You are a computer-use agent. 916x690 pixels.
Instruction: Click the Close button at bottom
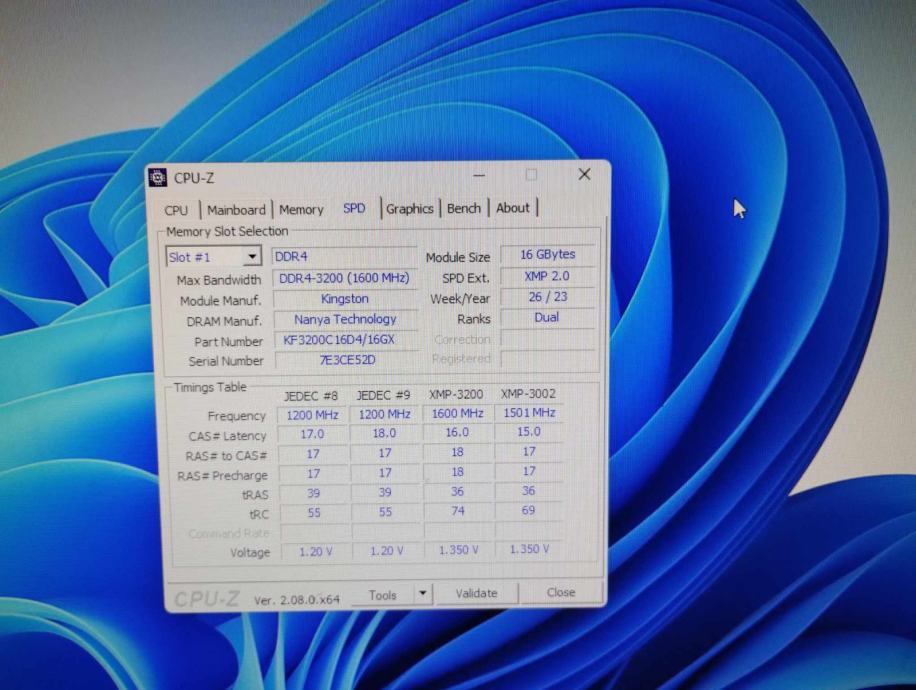(561, 592)
